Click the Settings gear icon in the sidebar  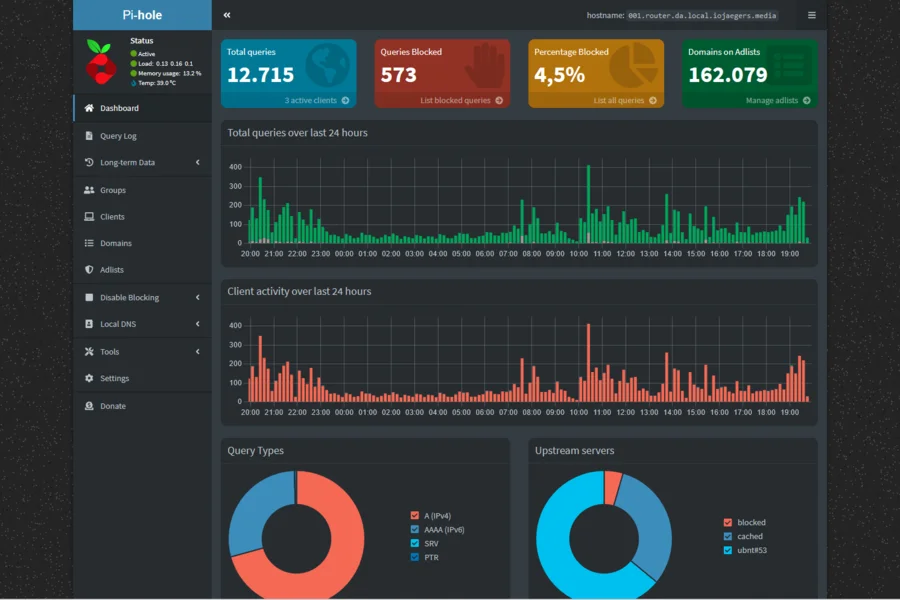click(x=89, y=378)
